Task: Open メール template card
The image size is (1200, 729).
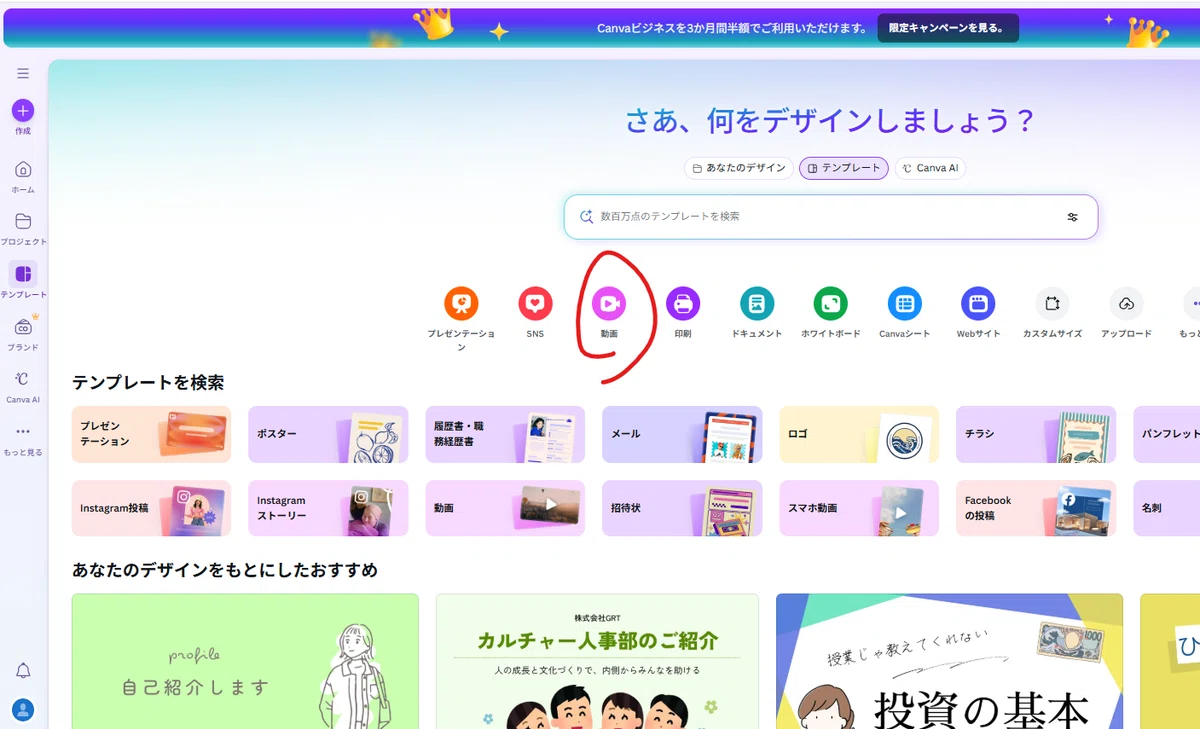Action: pyautogui.click(x=682, y=434)
